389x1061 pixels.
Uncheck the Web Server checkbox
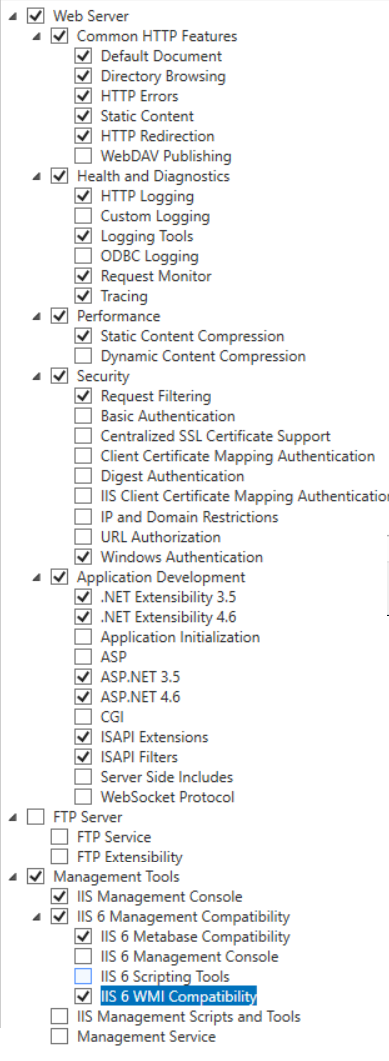pos(36,15)
